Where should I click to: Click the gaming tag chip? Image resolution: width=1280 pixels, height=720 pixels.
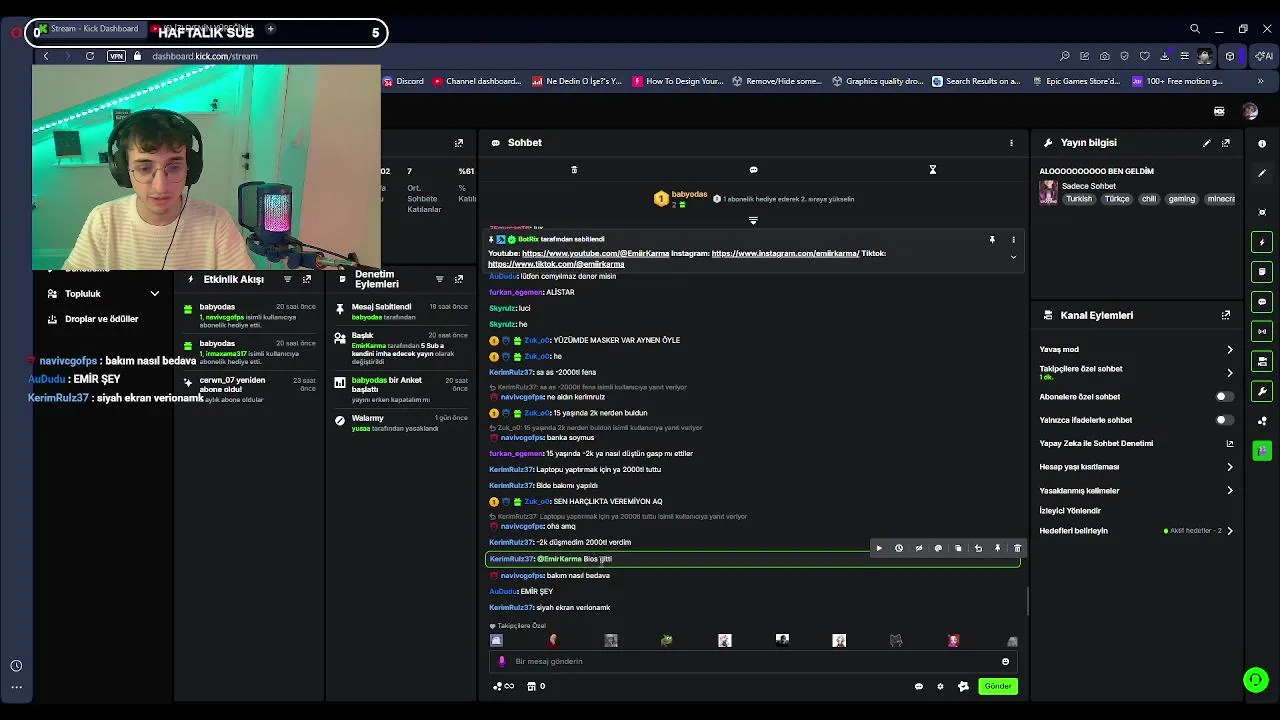pyautogui.click(x=1181, y=199)
